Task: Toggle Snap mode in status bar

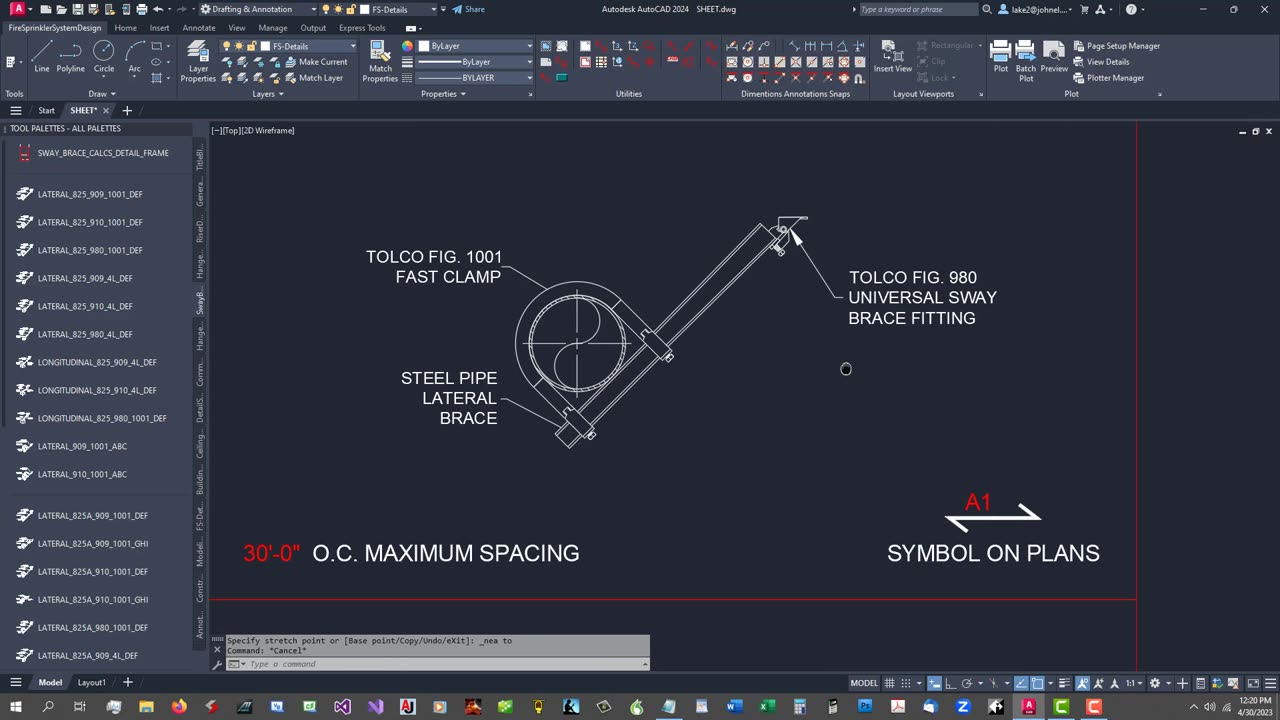Action: 906,683
